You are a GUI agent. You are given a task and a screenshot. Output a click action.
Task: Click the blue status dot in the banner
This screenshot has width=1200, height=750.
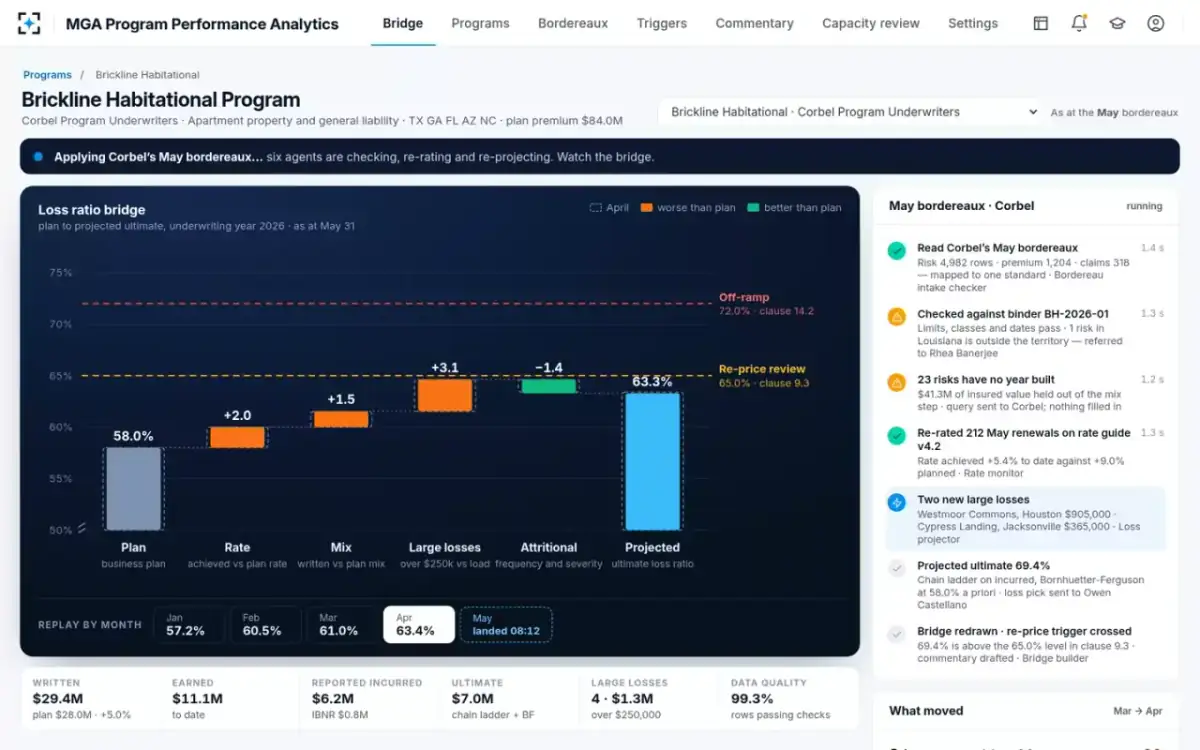(38, 157)
